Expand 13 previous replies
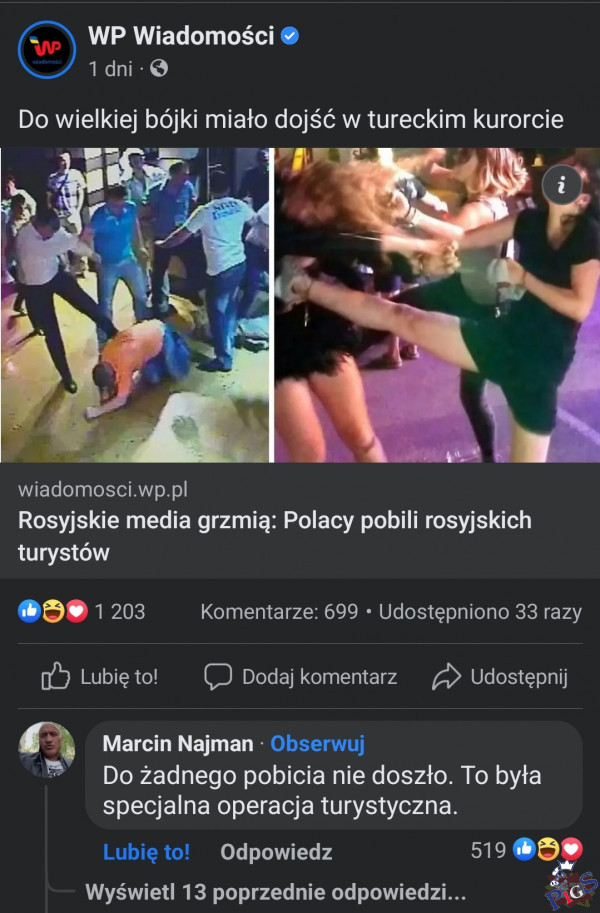The height and width of the screenshot is (913, 600). click(x=276, y=892)
